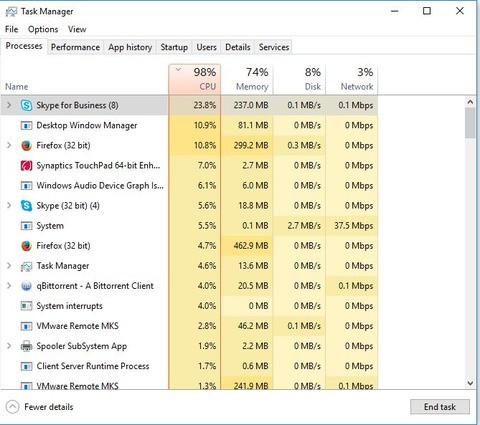Click the 462.9 MB memory value
Viewport: 480px width, 425px height.
coord(251,246)
